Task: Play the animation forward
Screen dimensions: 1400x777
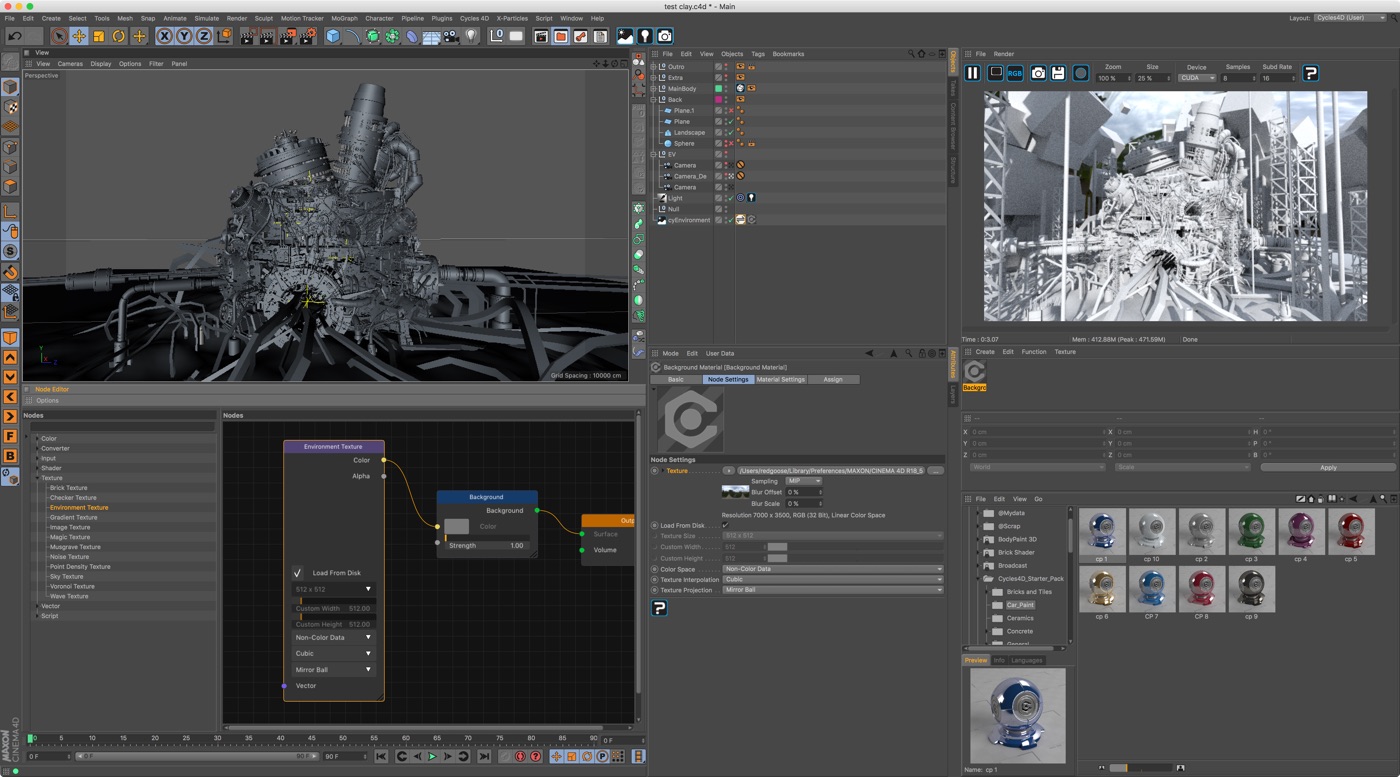Action: pos(433,757)
